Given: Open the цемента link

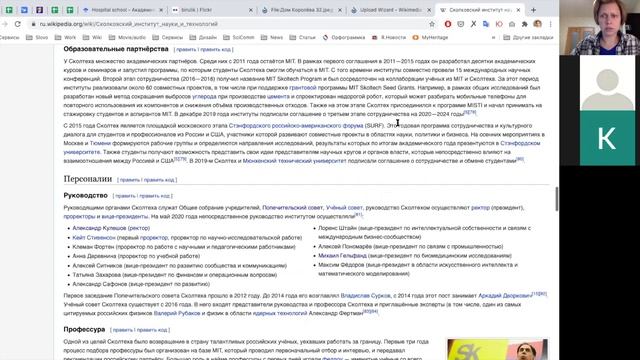Looking at the screenshot, I should [278, 97].
